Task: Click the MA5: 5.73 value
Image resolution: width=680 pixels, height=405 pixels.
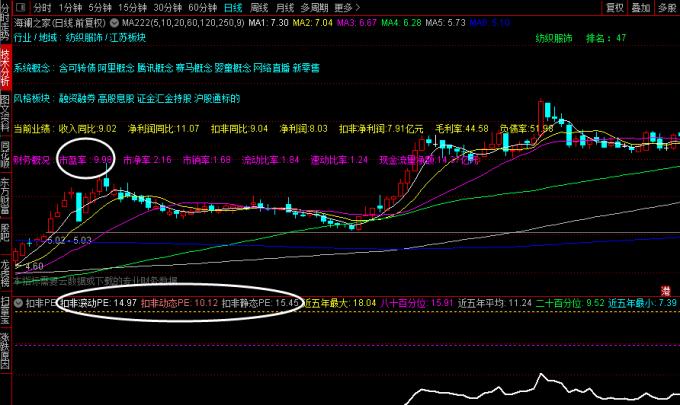Action: [x=445, y=23]
